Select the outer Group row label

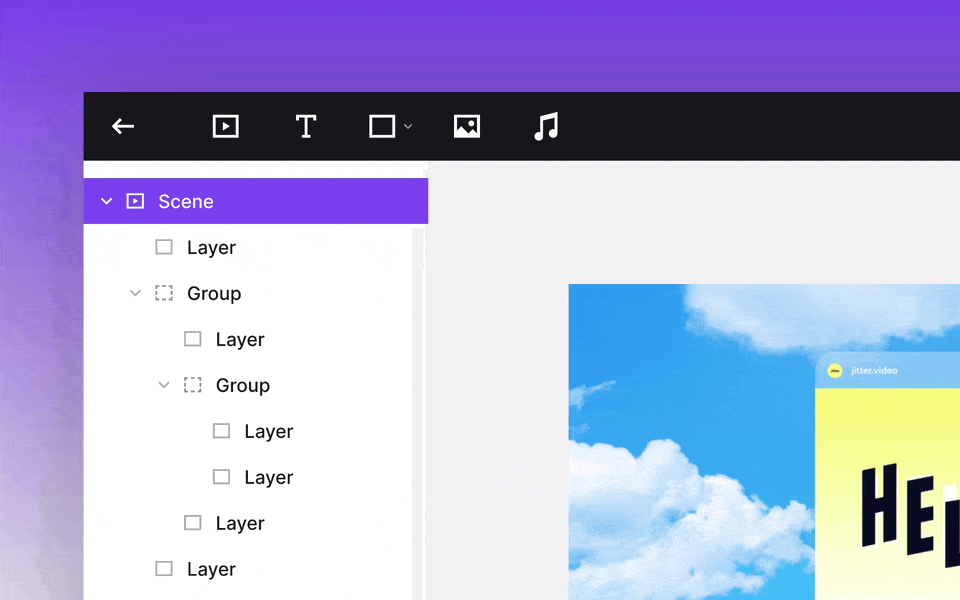point(214,293)
